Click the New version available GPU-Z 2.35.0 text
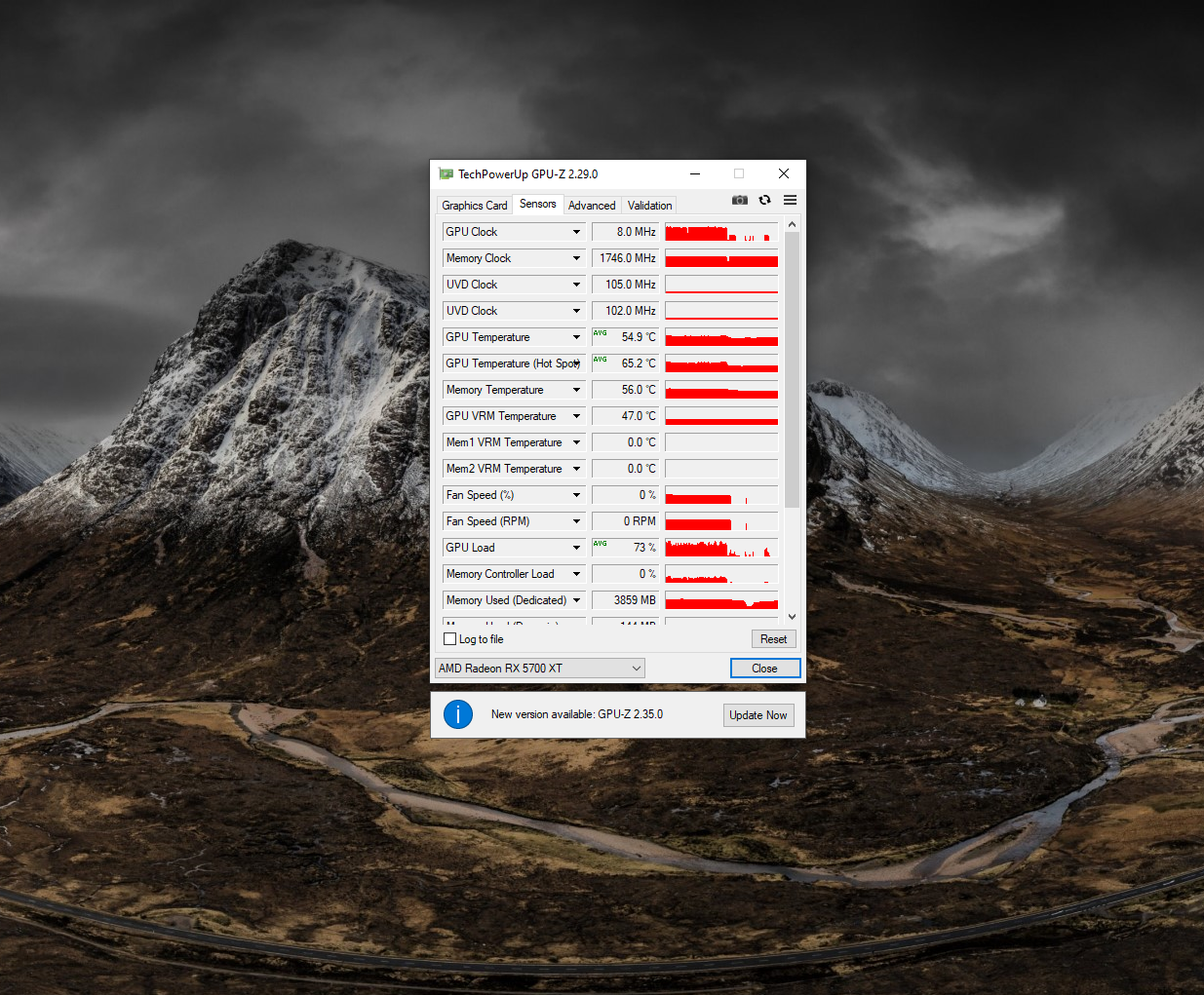Screen dimensions: 1204x995 pyautogui.click(x=577, y=714)
